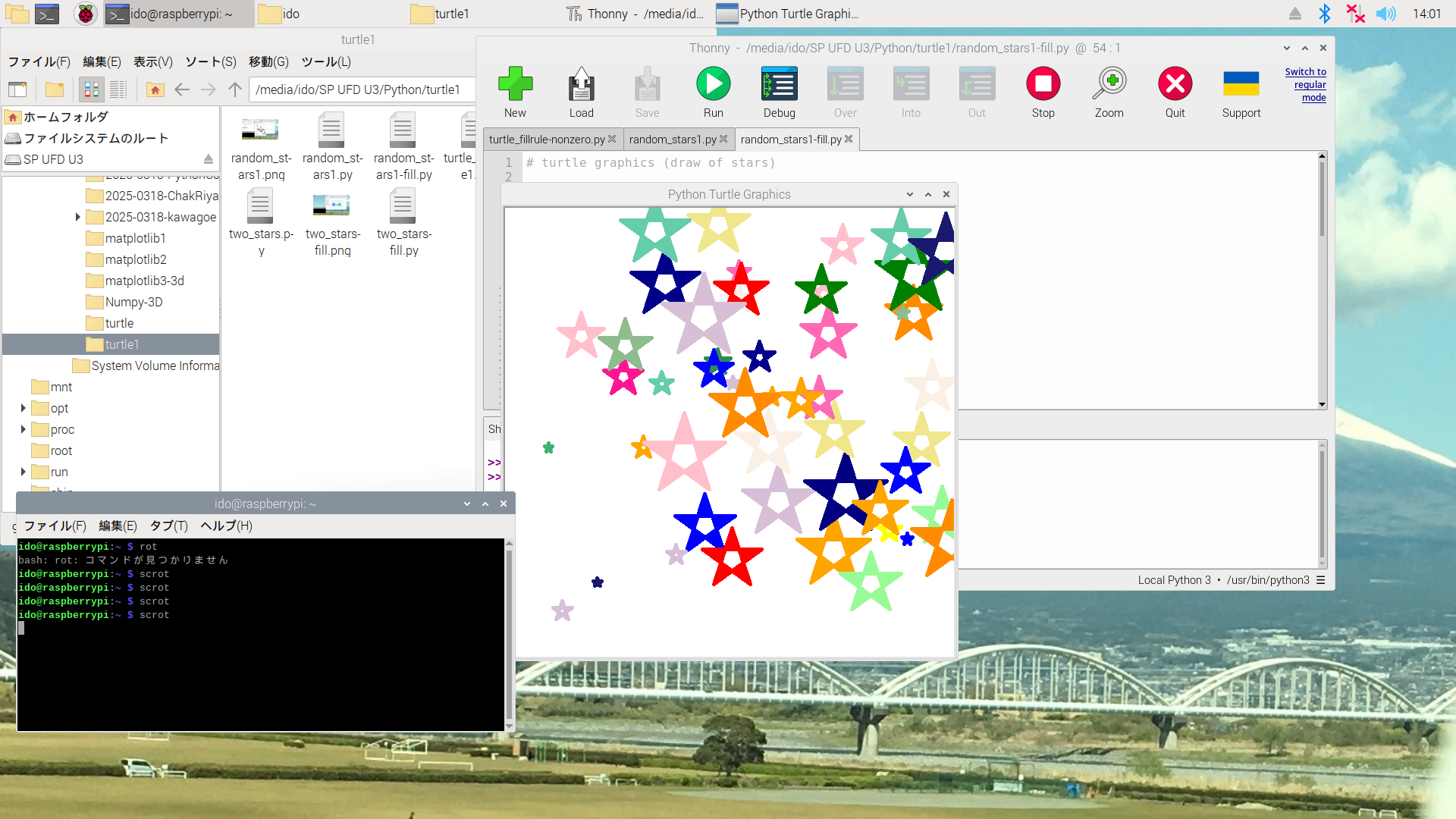Click the Load file icon in Thonny
The height and width of the screenshot is (819, 1456).
[x=582, y=84]
